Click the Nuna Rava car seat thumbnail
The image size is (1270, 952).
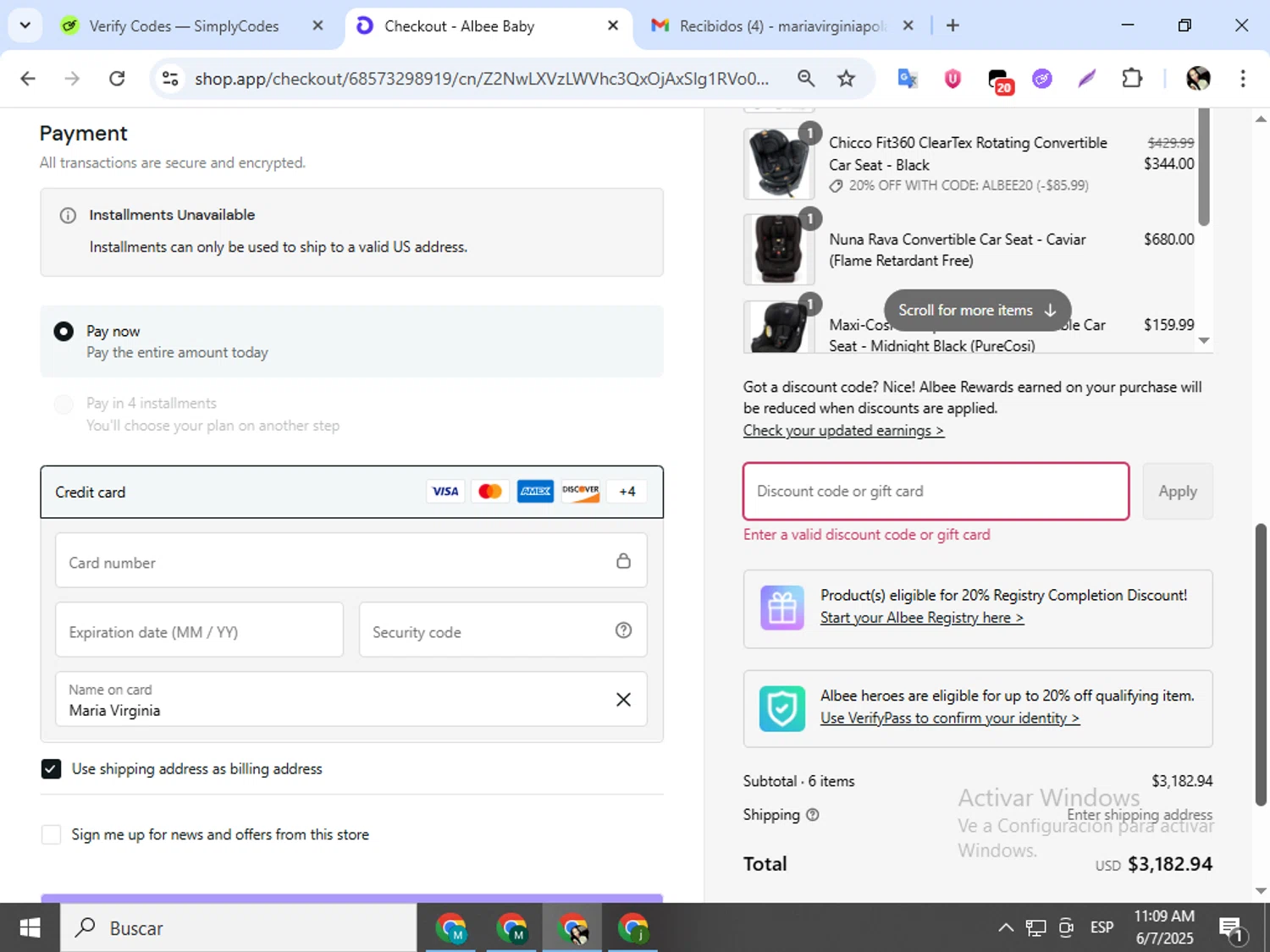click(779, 250)
